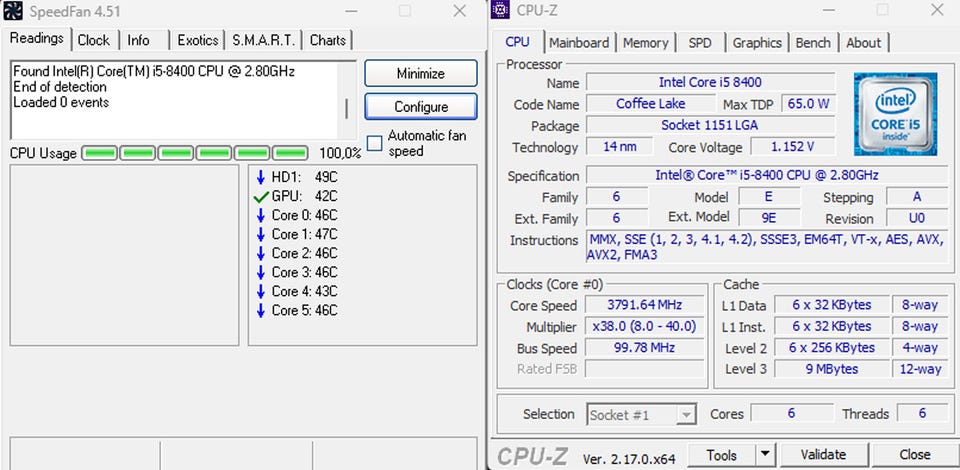Switch to SpeedFan Readings tab
The image size is (960, 470).
tap(37, 39)
